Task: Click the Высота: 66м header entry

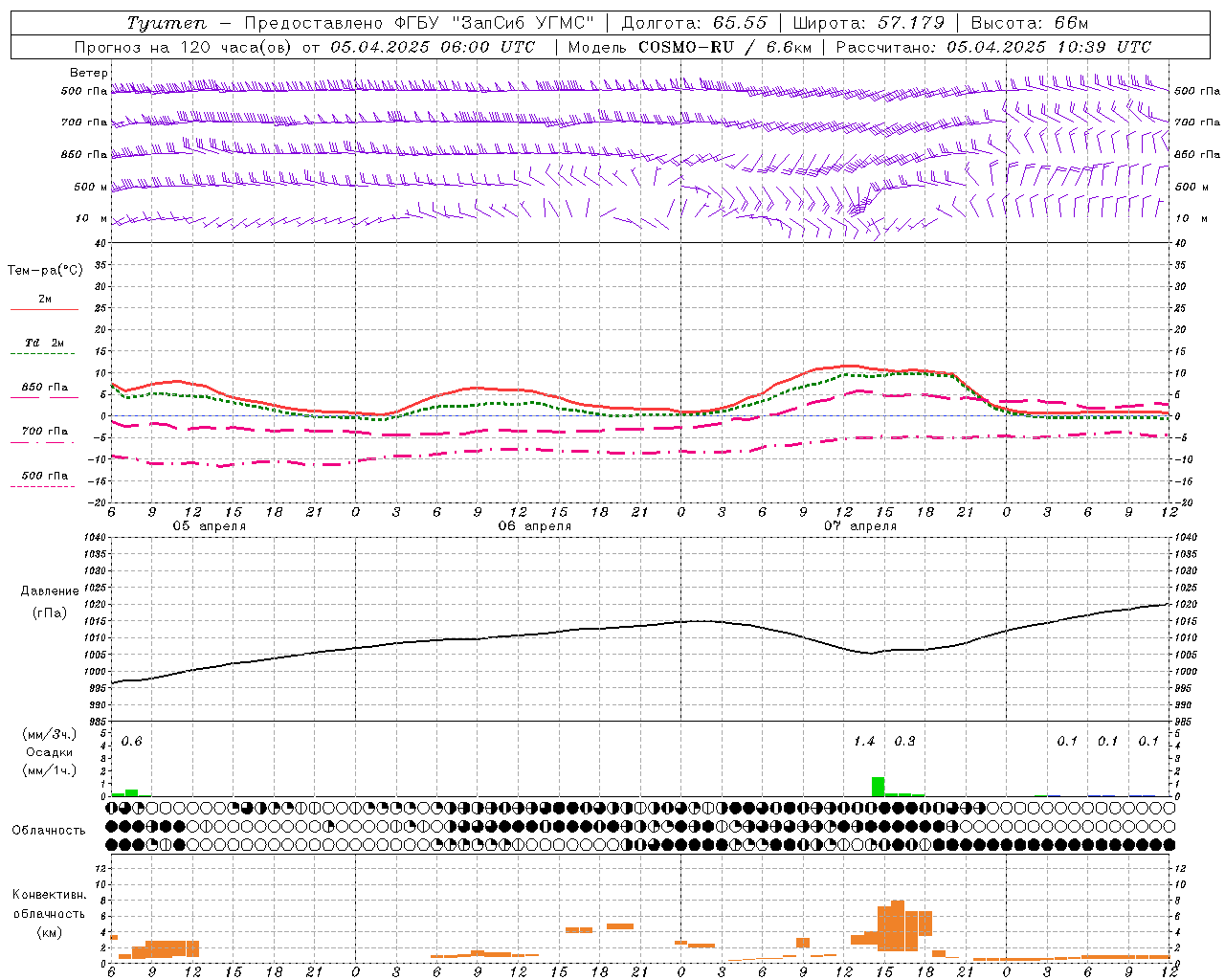Action: tap(1029, 23)
